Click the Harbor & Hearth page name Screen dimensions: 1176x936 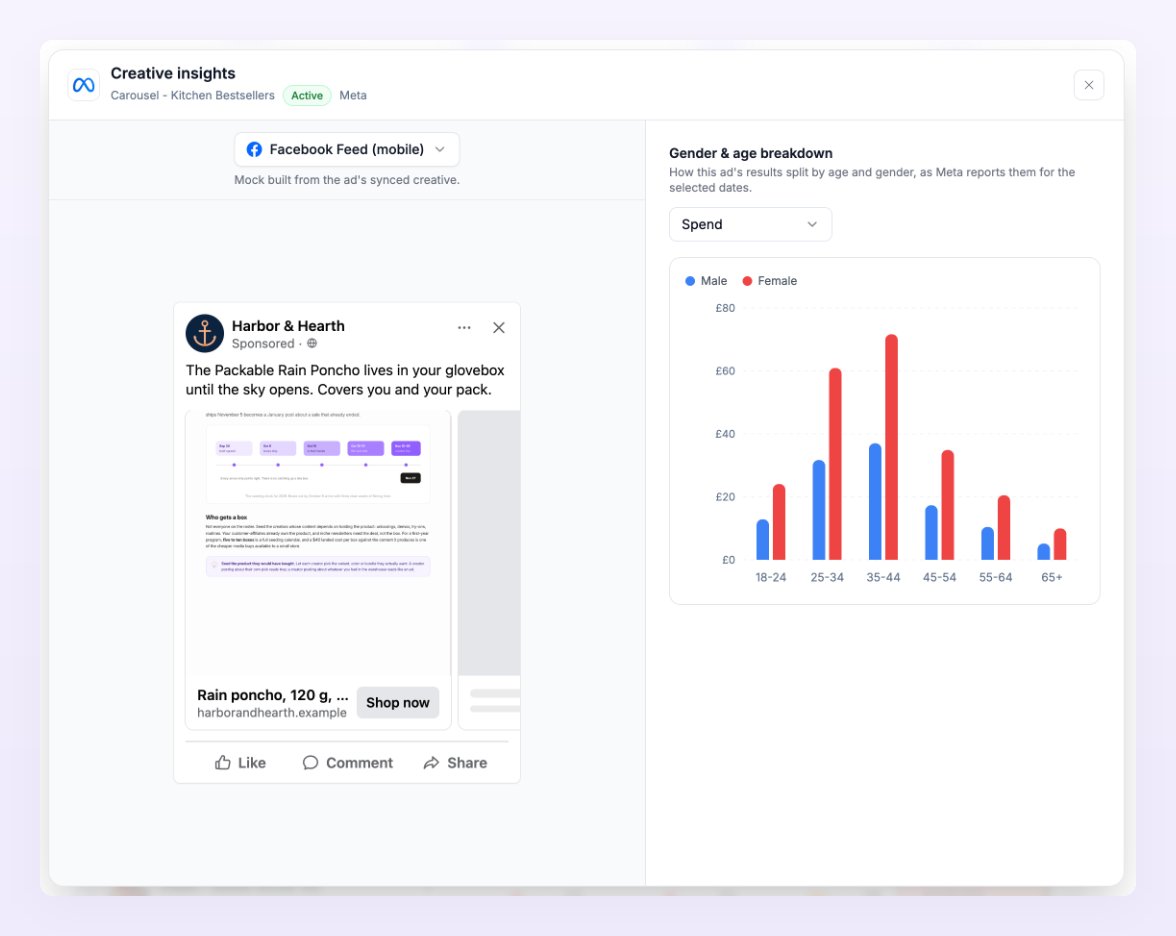[288, 326]
